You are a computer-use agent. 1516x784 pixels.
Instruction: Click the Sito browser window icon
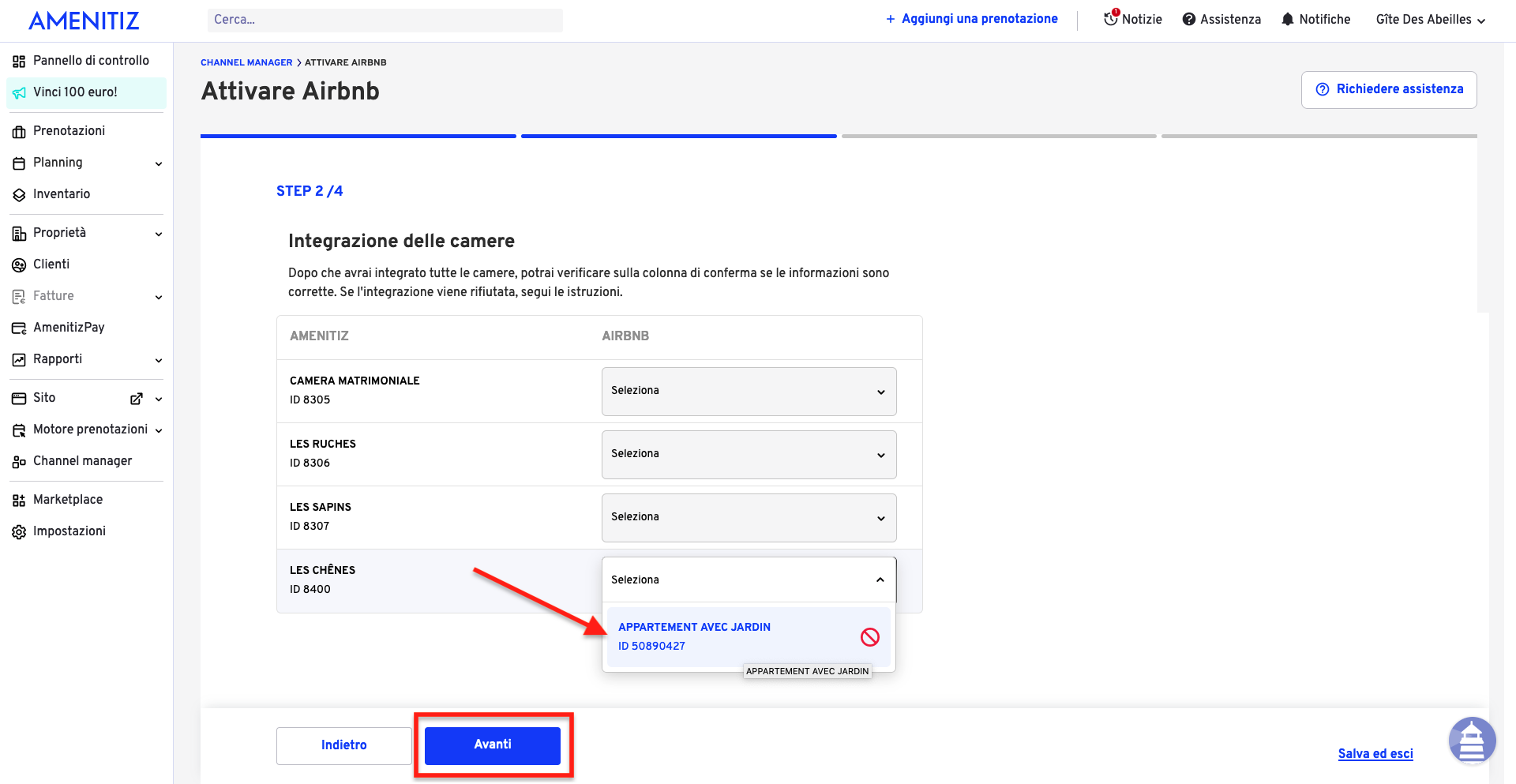[19, 398]
